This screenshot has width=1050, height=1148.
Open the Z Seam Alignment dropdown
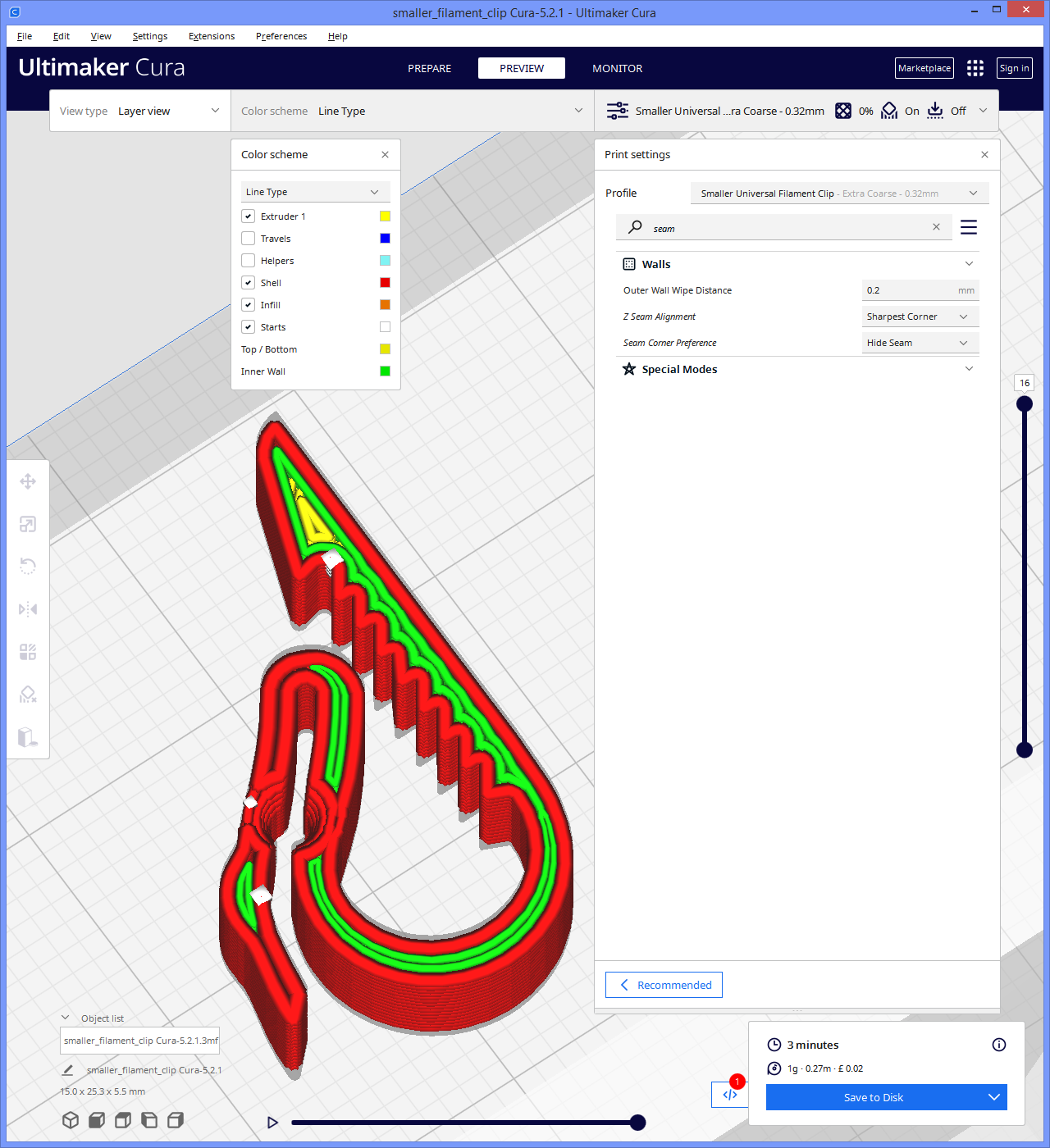tap(920, 316)
